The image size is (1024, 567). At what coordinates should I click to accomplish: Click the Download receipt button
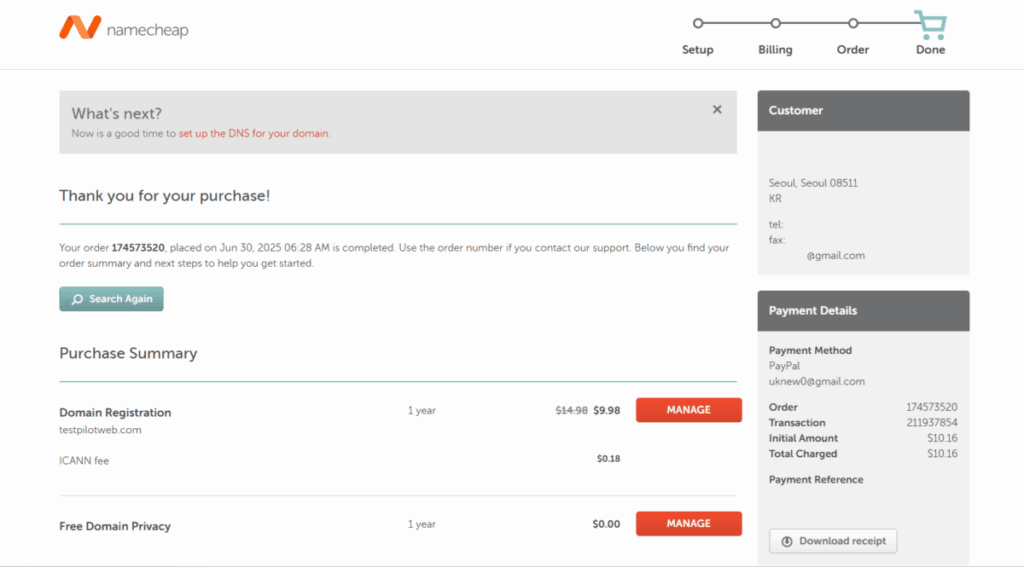(x=833, y=541)
